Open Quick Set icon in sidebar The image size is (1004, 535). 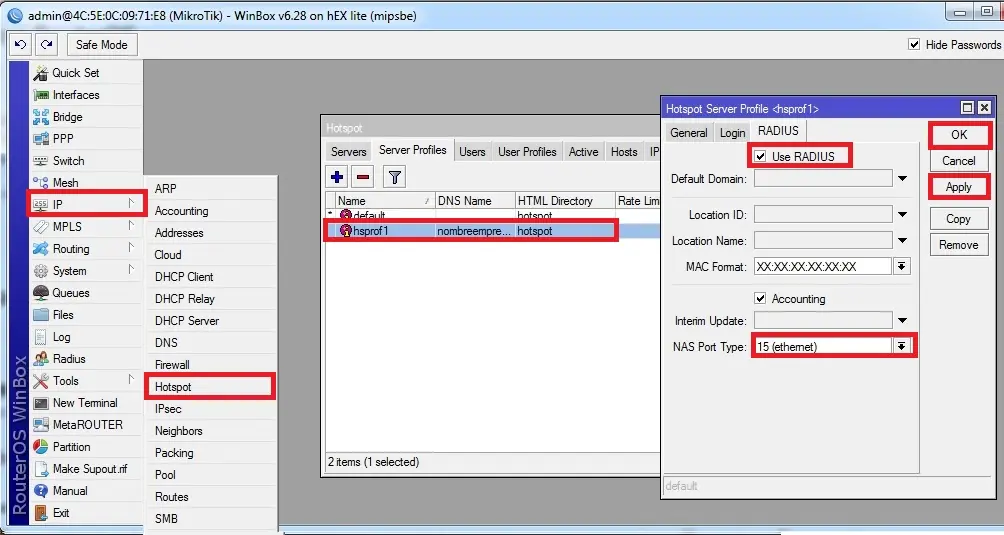tap(41, 73)
